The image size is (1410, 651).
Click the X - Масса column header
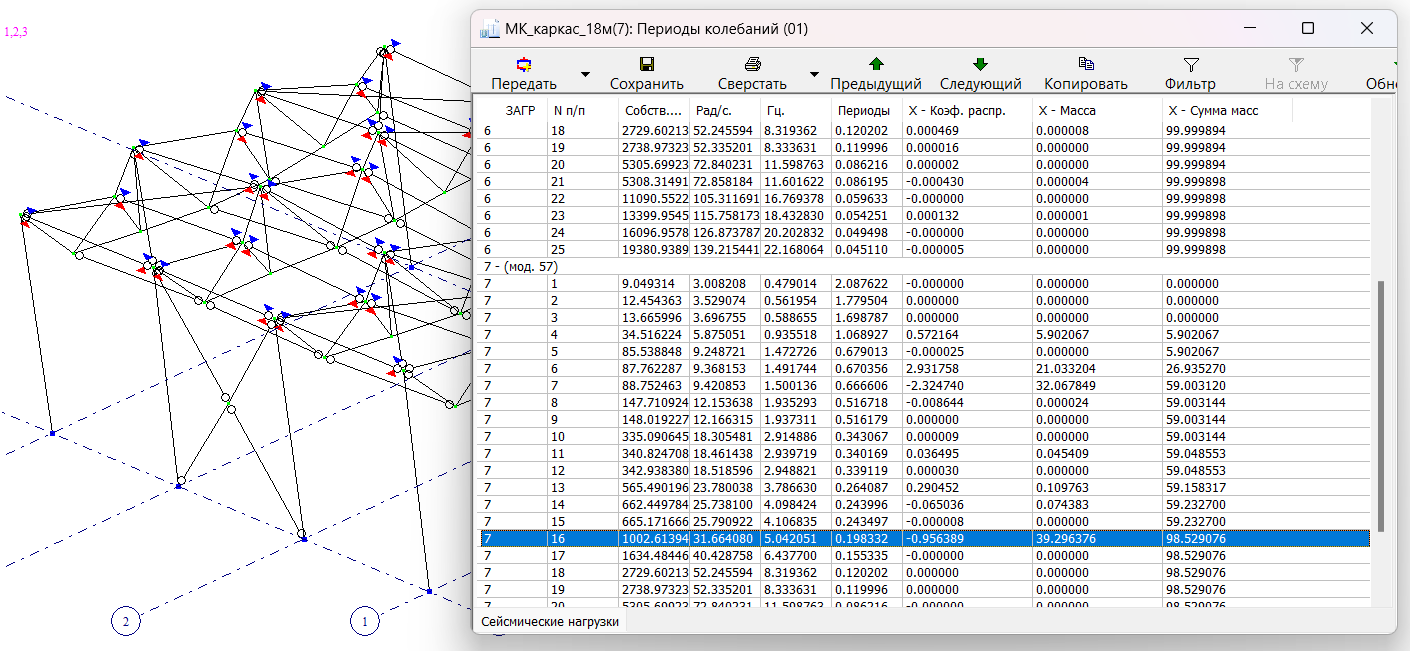[1068, 111]
